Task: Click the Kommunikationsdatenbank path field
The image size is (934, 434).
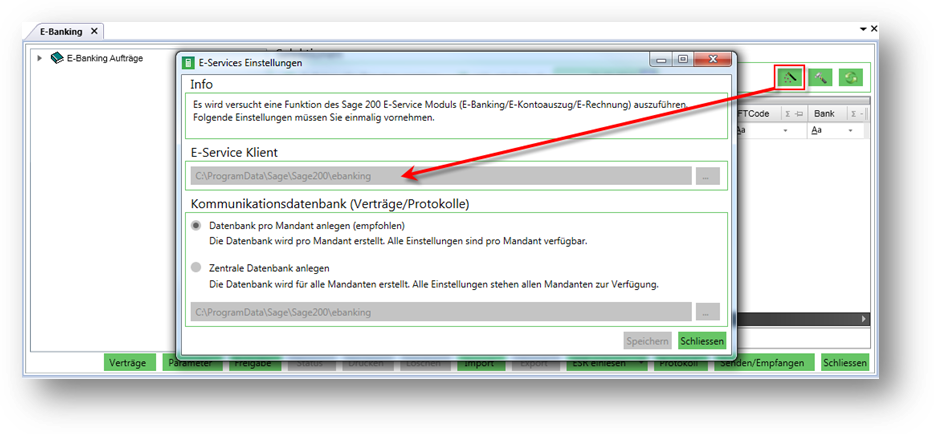Action: (x=441, y=312)
